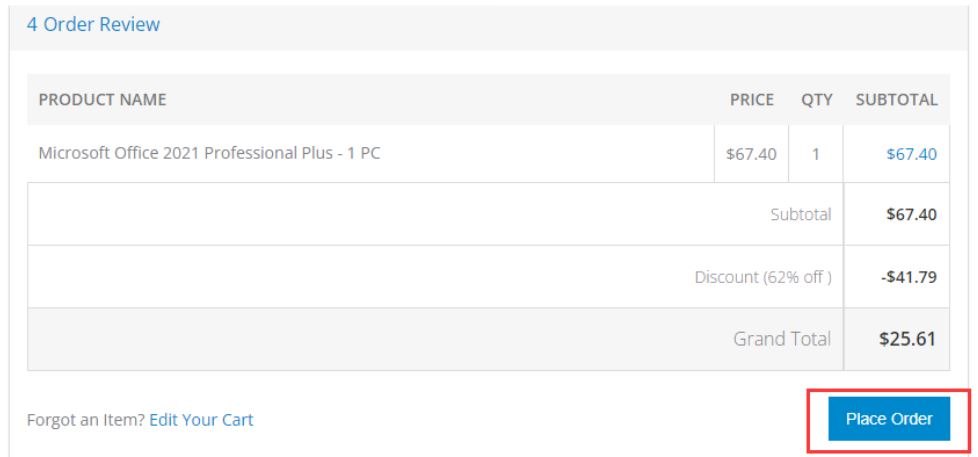Click the Place Order button
The image size is (978, 457).
coord(889,419)
